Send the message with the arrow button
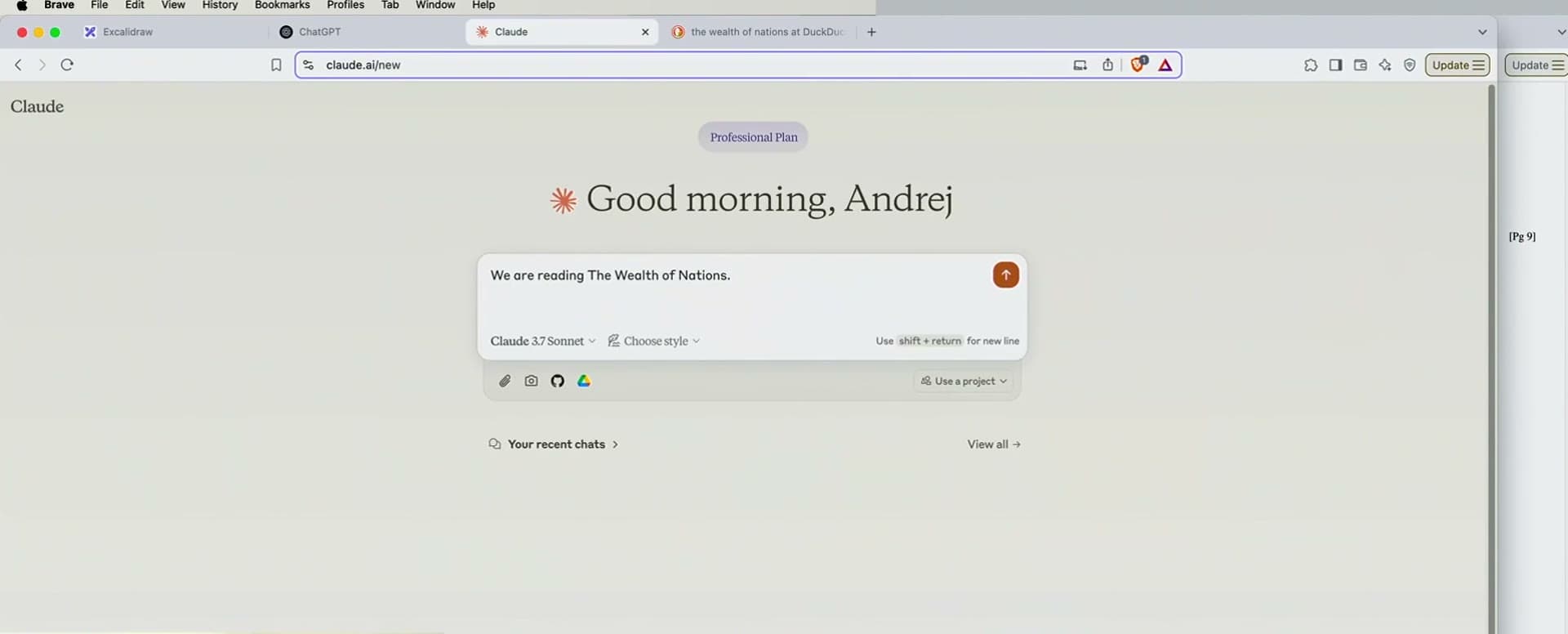The width and height of the screenshot is (1568, 634). (1005, 275)
